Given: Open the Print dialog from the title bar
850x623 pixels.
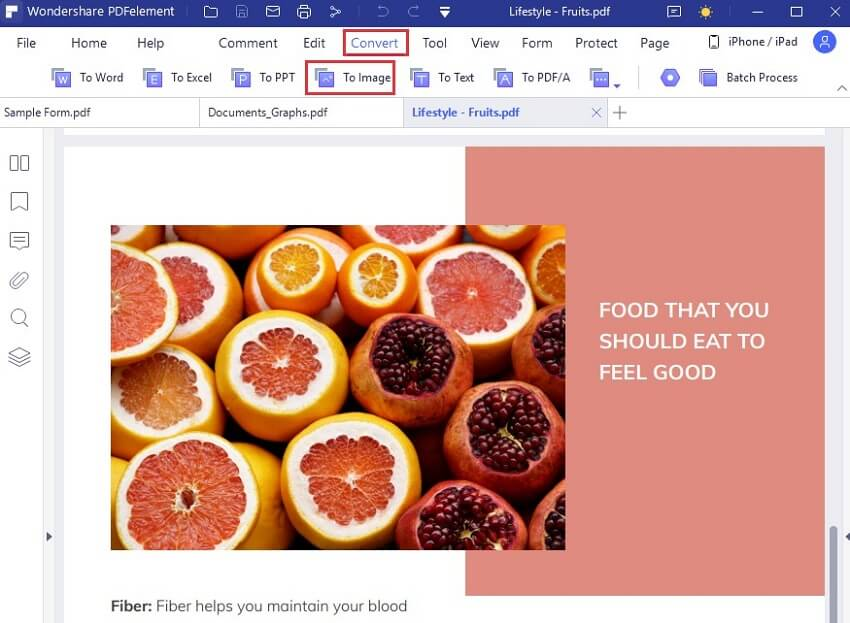Looking at the screenshot, I should coord(303,12).
